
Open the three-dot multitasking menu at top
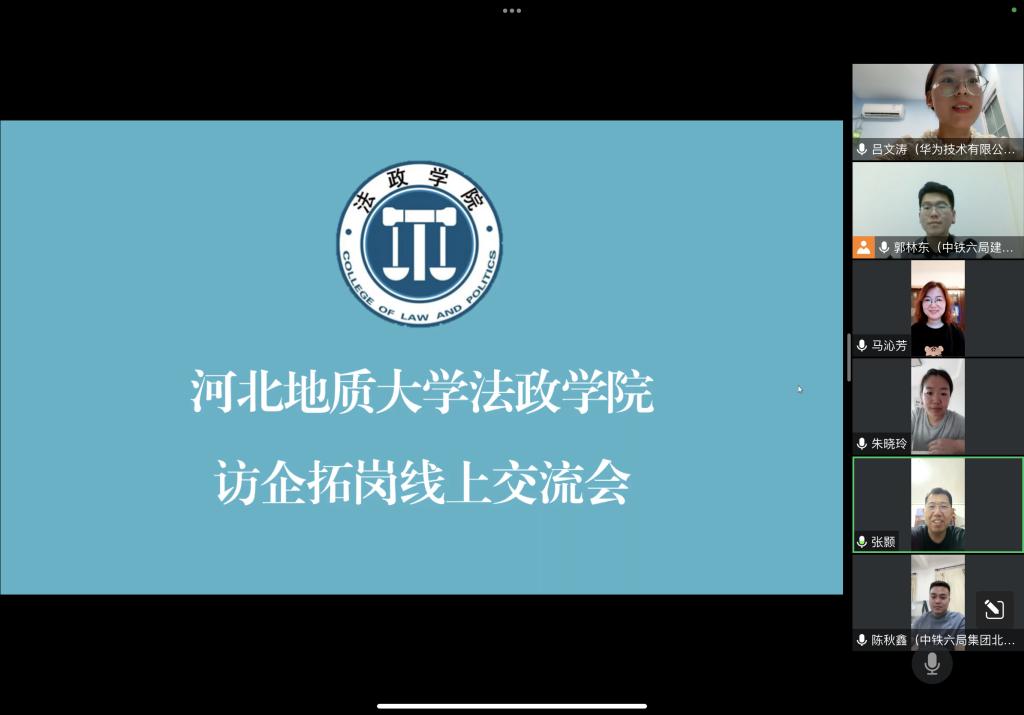tap(512, 11)
